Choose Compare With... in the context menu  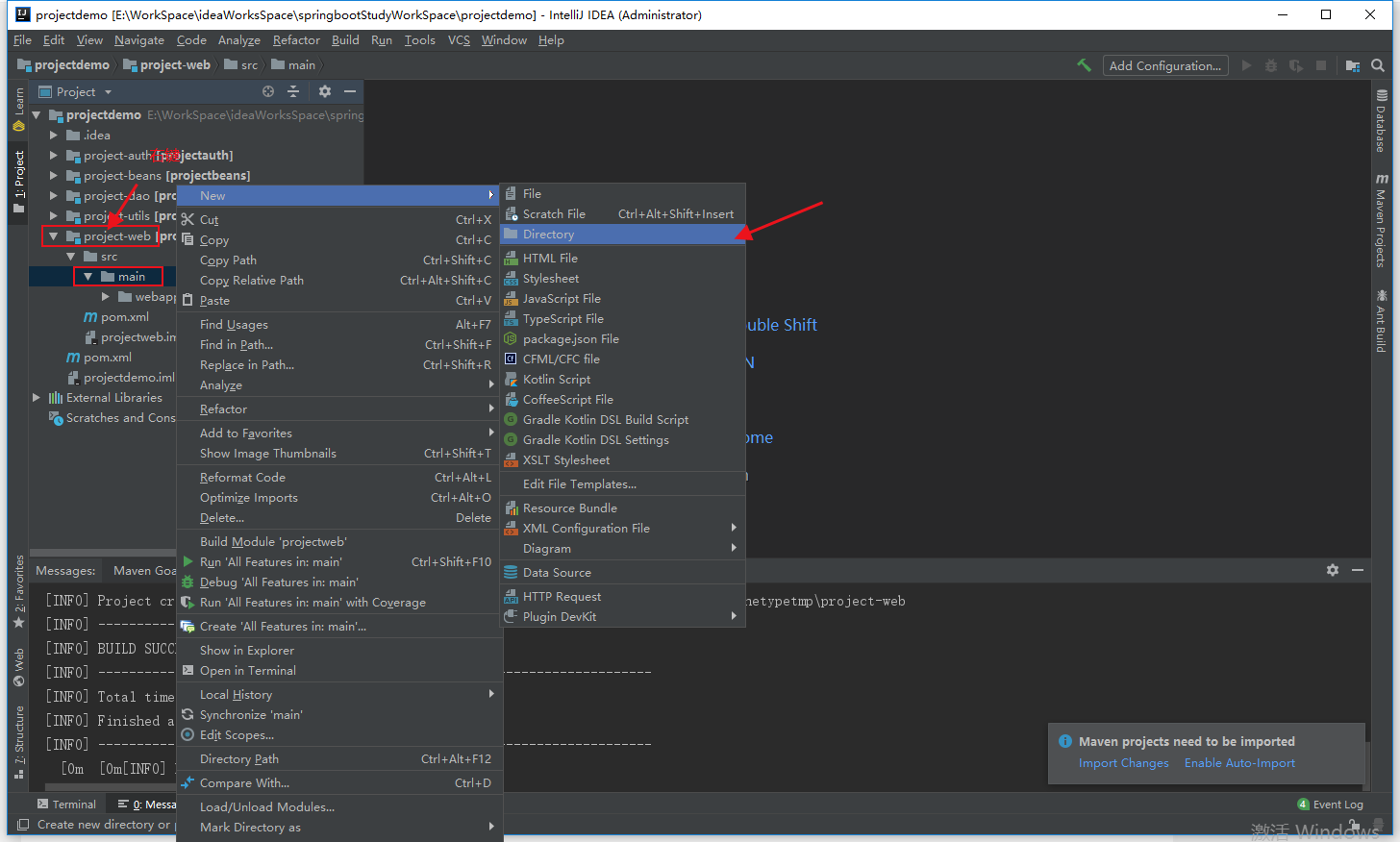(x=339, y=783)
